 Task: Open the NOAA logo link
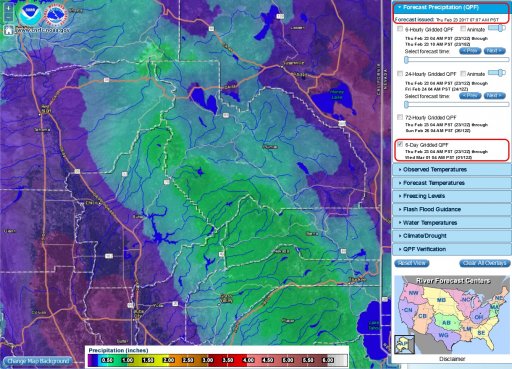click(30, 14)
